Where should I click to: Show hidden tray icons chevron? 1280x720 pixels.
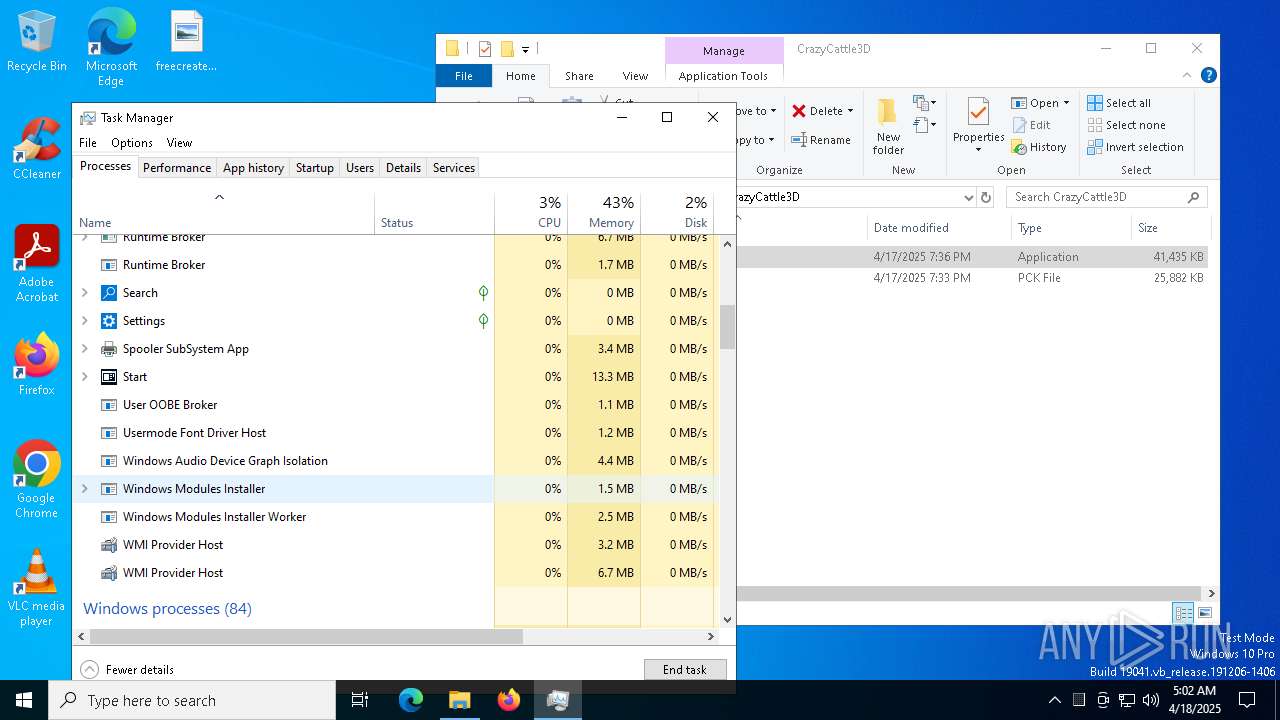pyautogui.click(x=1054, y=700)
